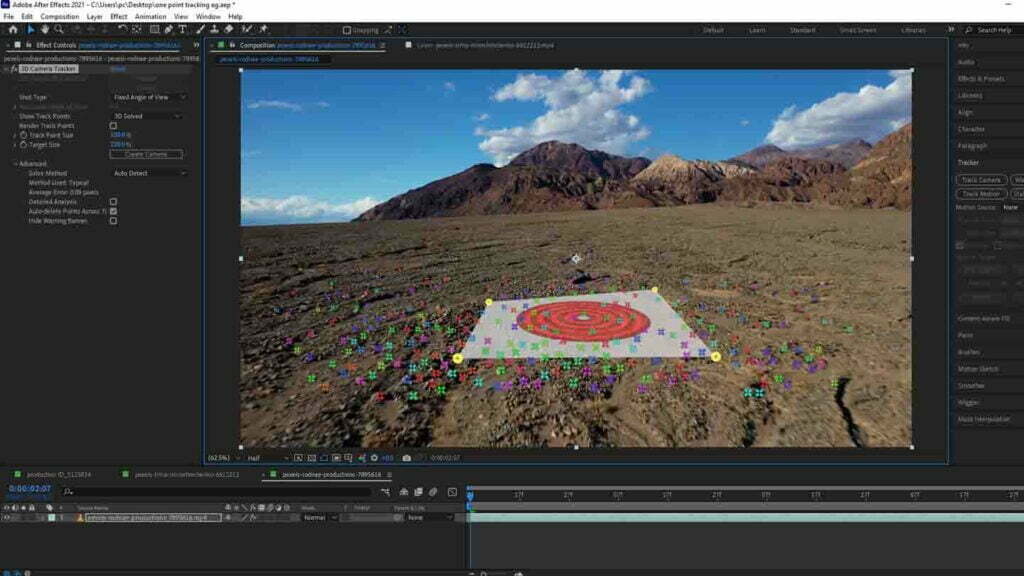
Task: Open the Composition menu
Action: coord(59,17)
